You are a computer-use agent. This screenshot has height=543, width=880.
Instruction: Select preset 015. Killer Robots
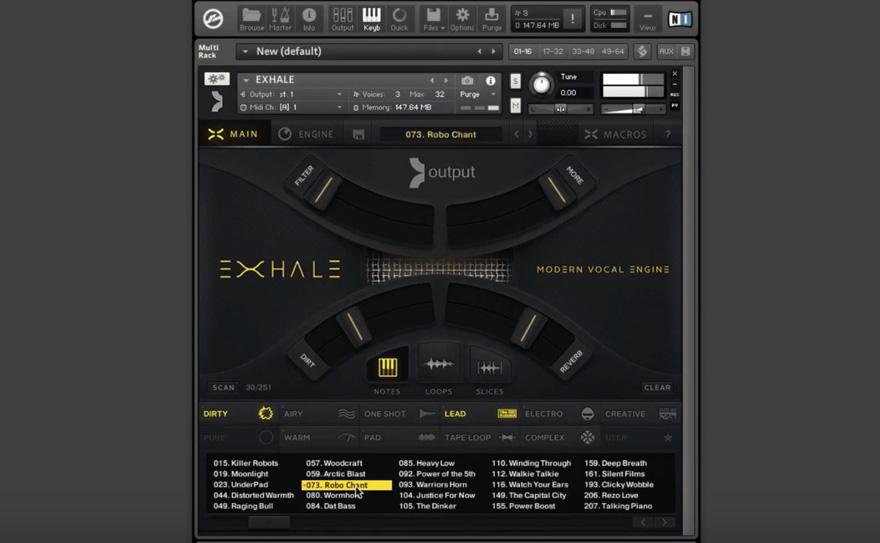click(246, 463)
